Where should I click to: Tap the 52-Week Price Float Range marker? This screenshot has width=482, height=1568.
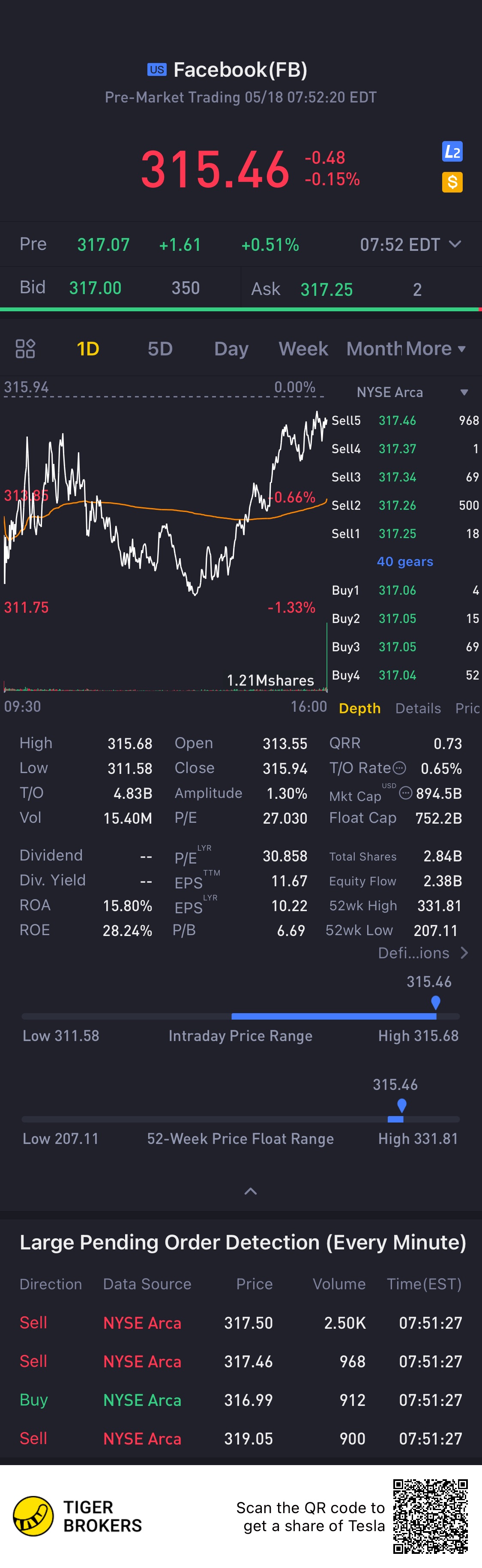tap(402, 1105)
